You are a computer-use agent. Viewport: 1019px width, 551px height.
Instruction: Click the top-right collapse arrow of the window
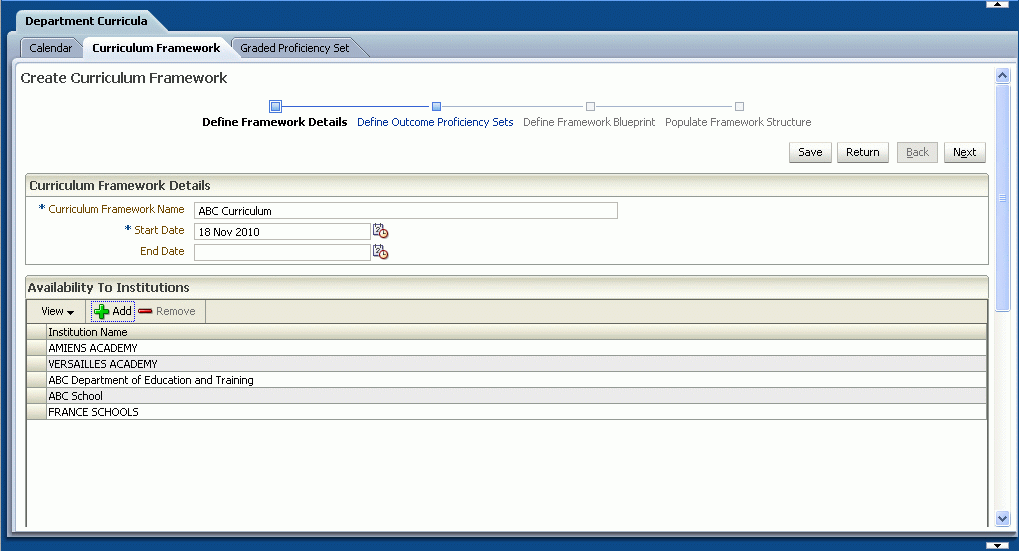click(x=998, y=4)
